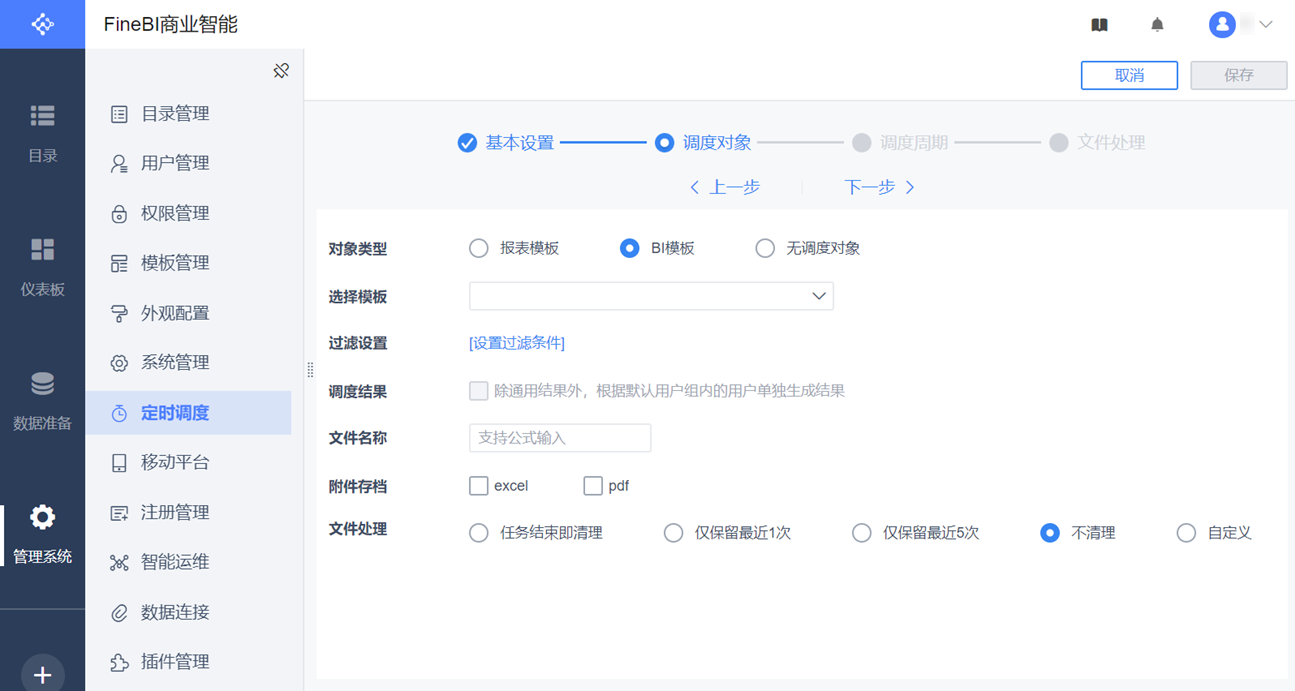Open the notifications bell icon
This screenshot has height=691, width=1295.
tap(1157, 25)
